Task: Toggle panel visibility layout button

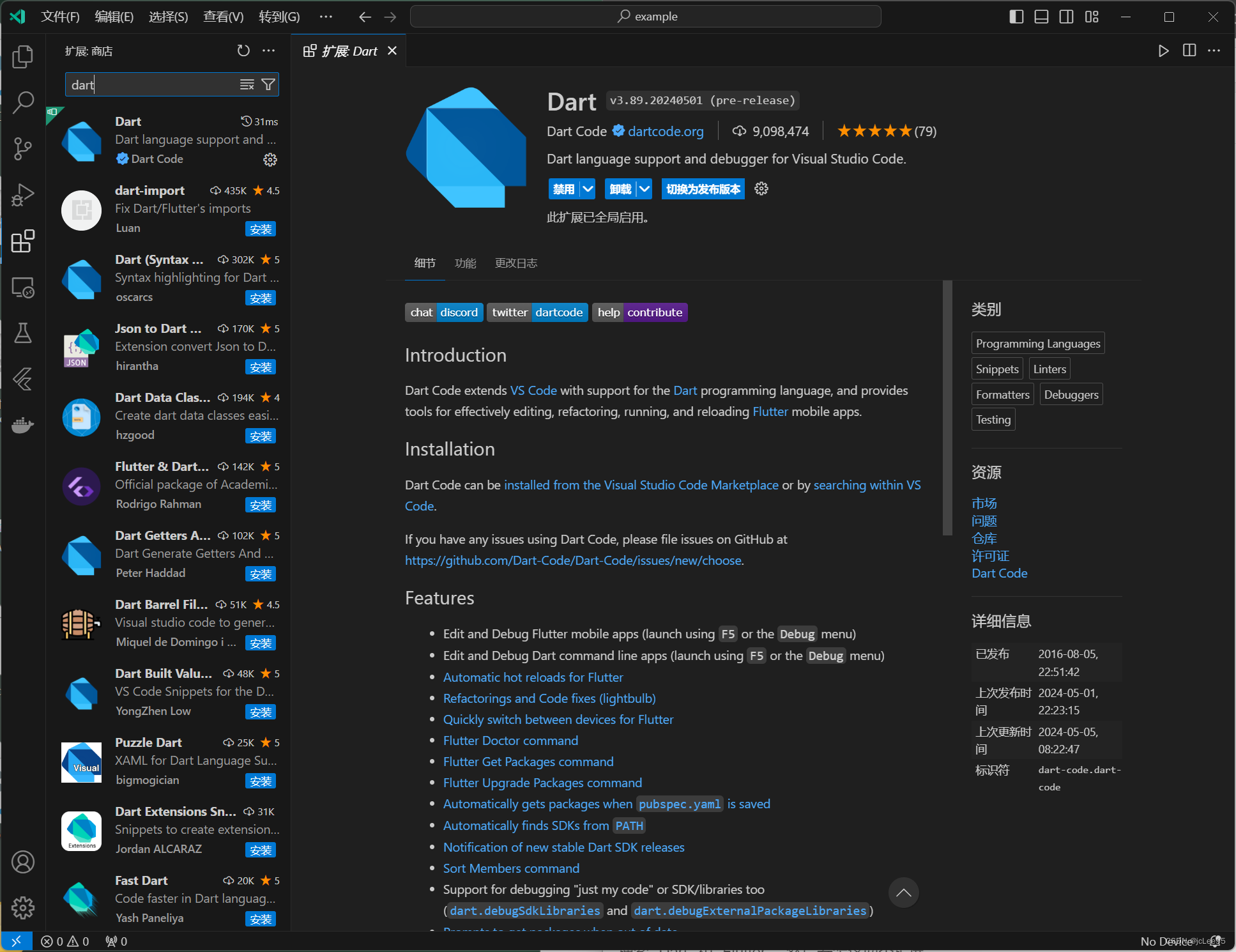Action: [x=1041, y=17]
